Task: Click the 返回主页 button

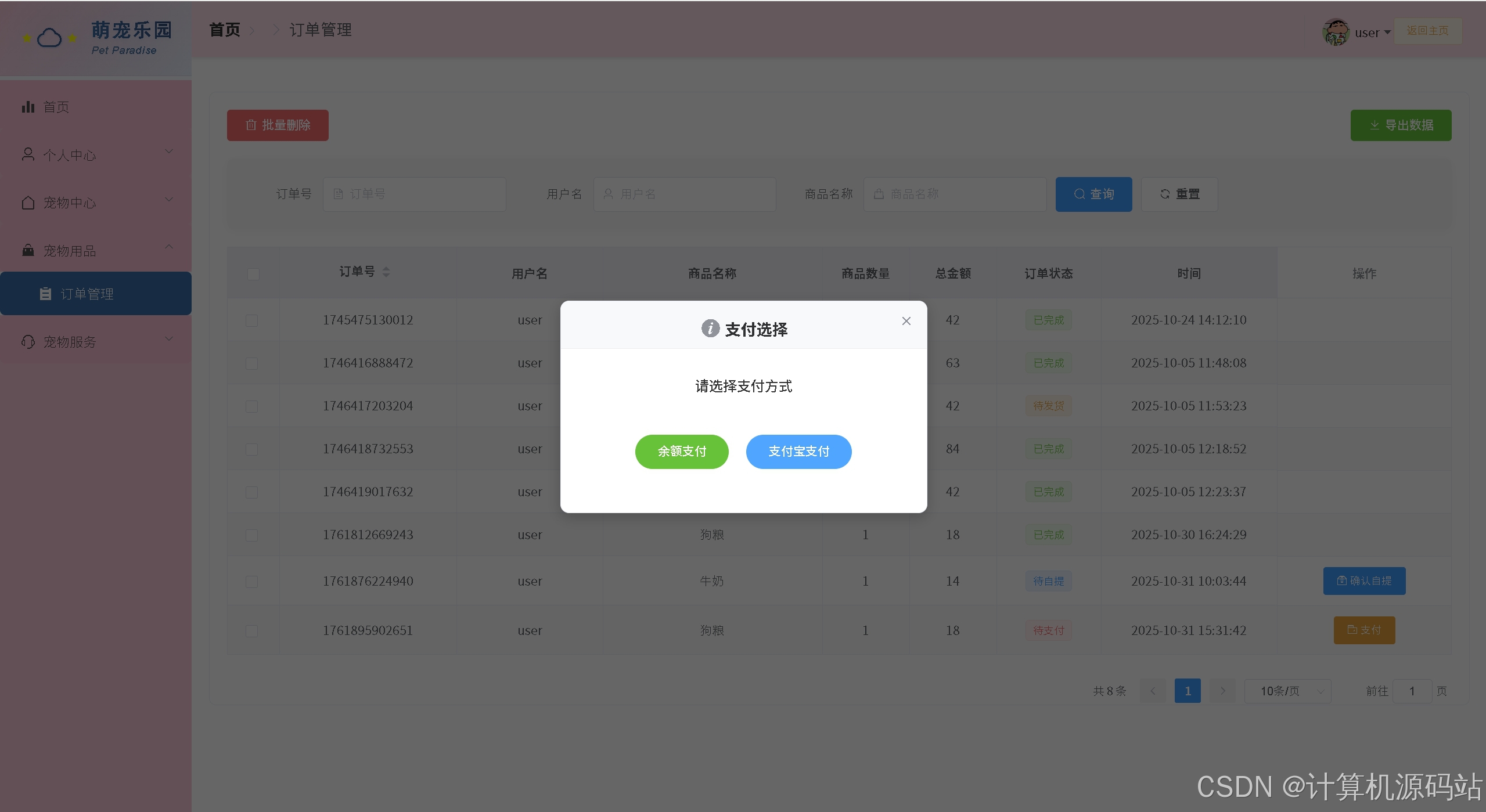Action: click(x=1428, y=31)
